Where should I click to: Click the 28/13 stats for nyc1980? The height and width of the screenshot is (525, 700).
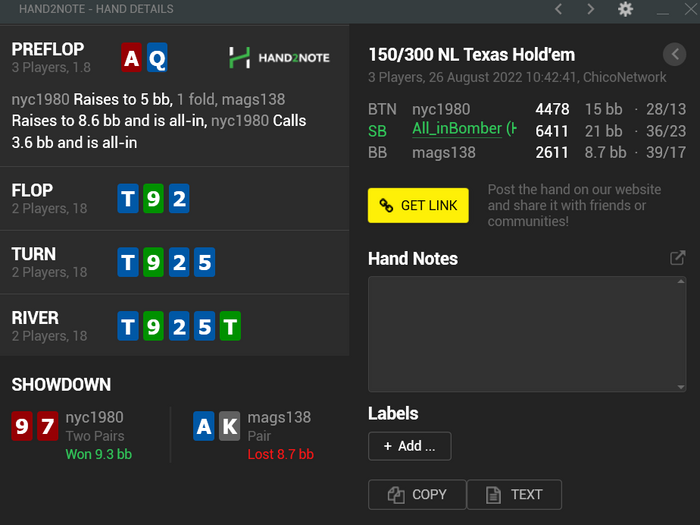click(666, 109)
